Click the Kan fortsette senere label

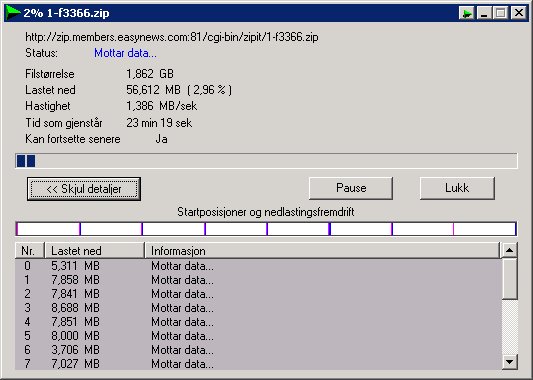73,139
